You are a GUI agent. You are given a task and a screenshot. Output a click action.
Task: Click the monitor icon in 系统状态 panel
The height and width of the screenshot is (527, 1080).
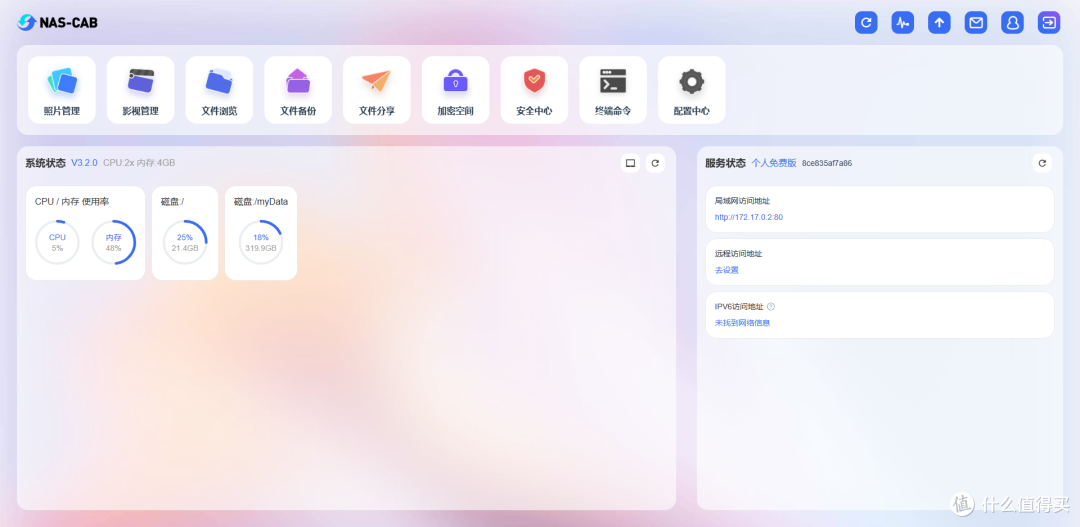[x=630, y=163]
